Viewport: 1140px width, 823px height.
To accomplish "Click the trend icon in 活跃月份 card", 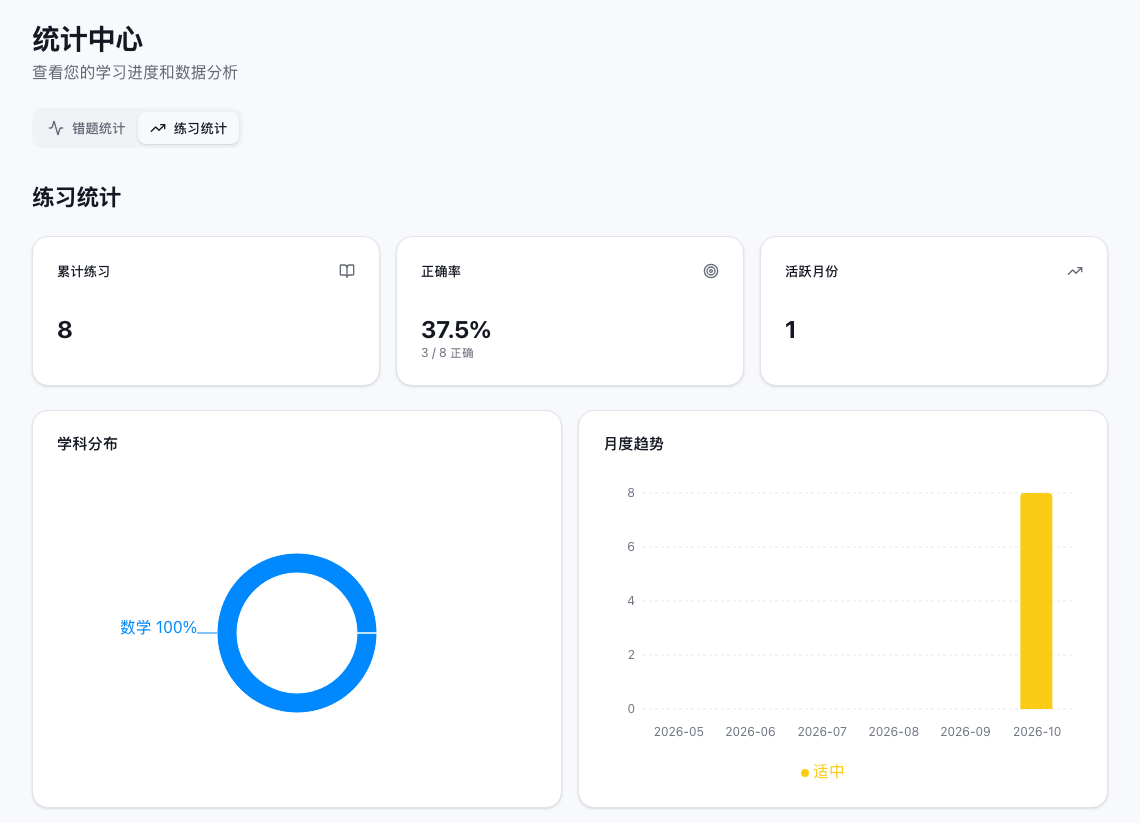I will [1075, 271].
